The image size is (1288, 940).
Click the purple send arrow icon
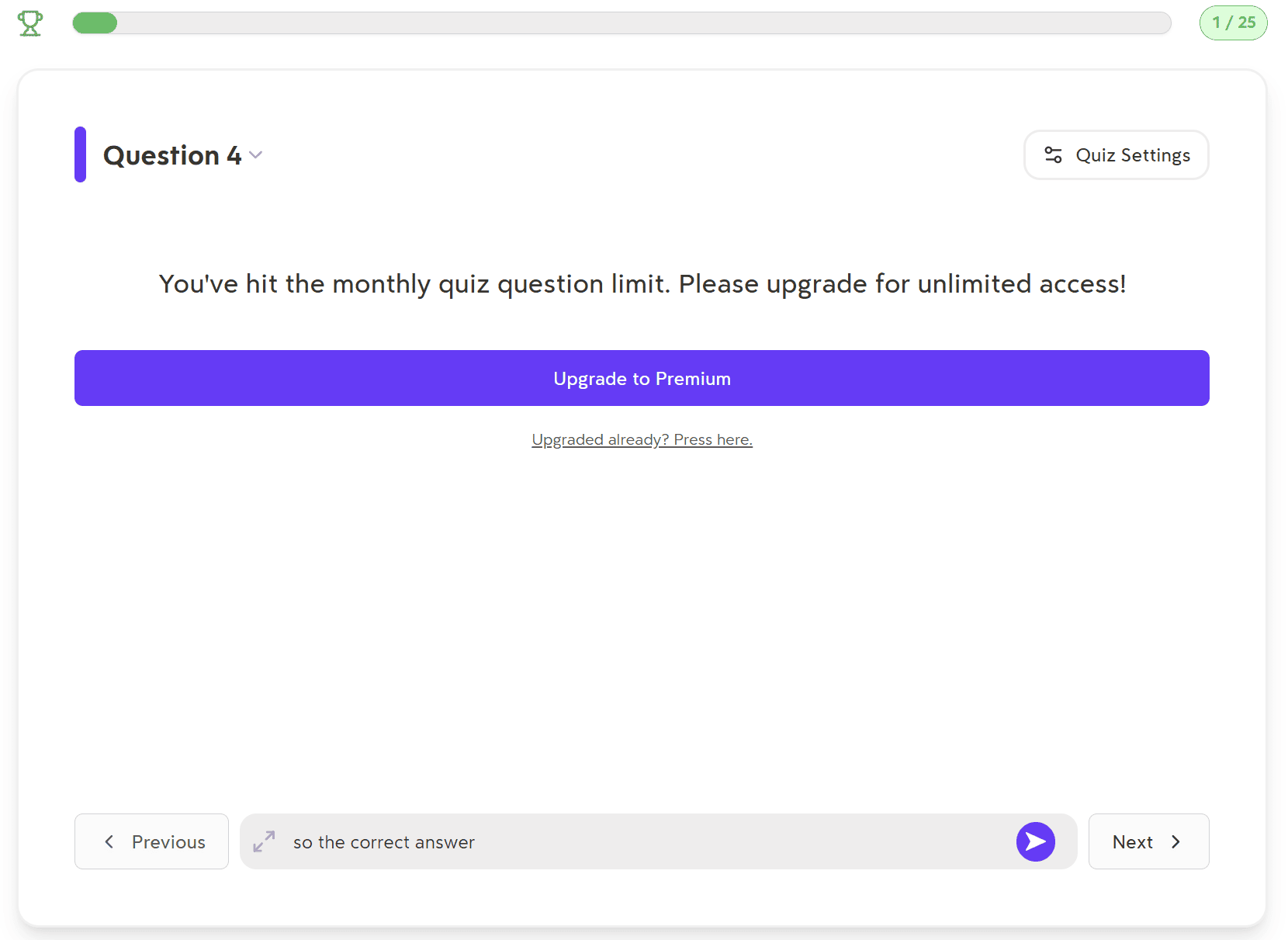pyautogui.click(x=1036, y=841)
